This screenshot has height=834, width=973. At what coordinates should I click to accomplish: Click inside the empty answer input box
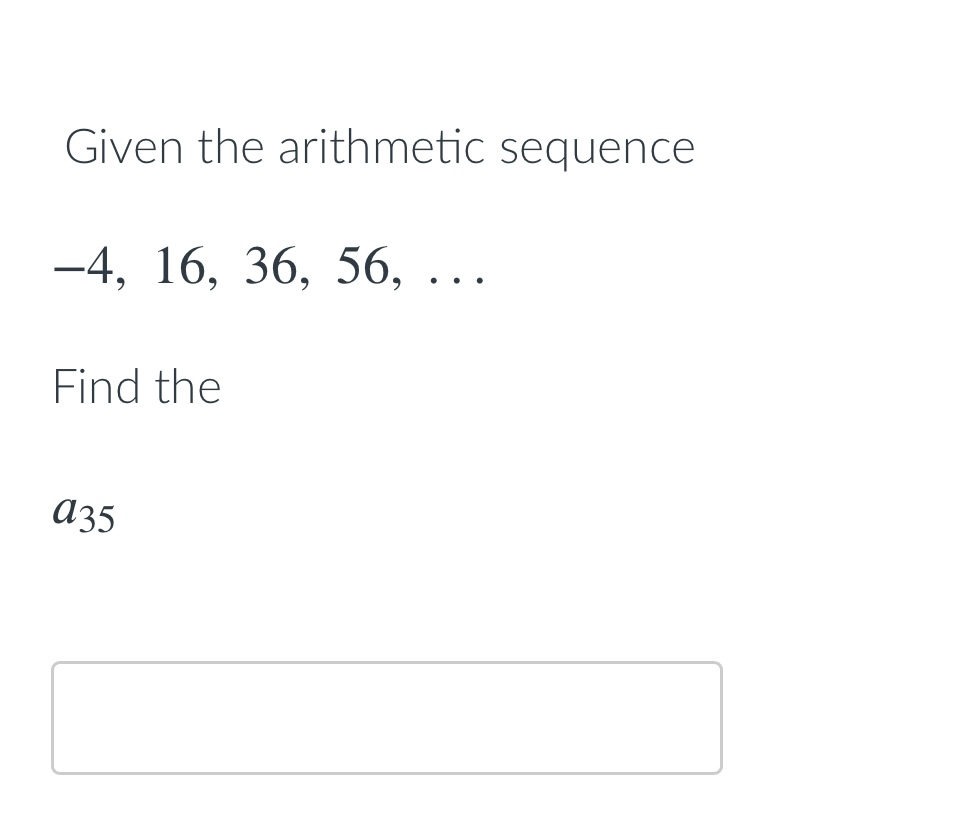pos(386,717)
